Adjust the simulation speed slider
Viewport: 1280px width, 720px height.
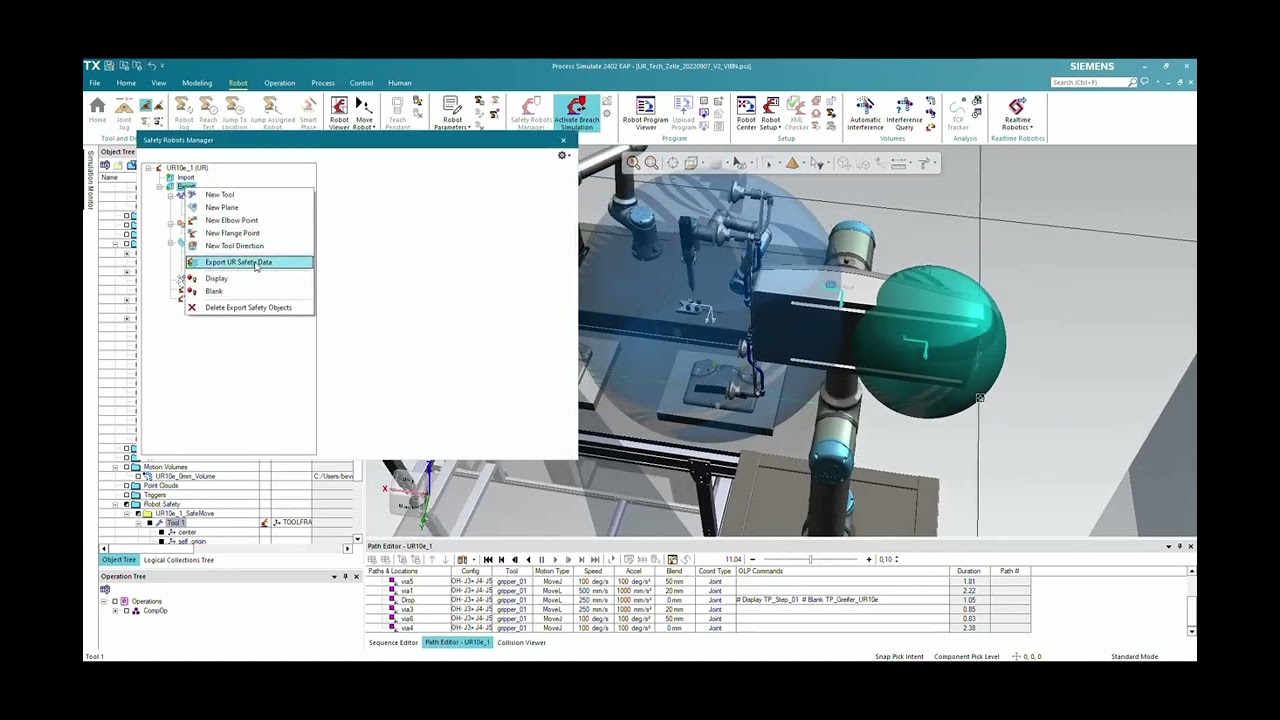(810, 560)
